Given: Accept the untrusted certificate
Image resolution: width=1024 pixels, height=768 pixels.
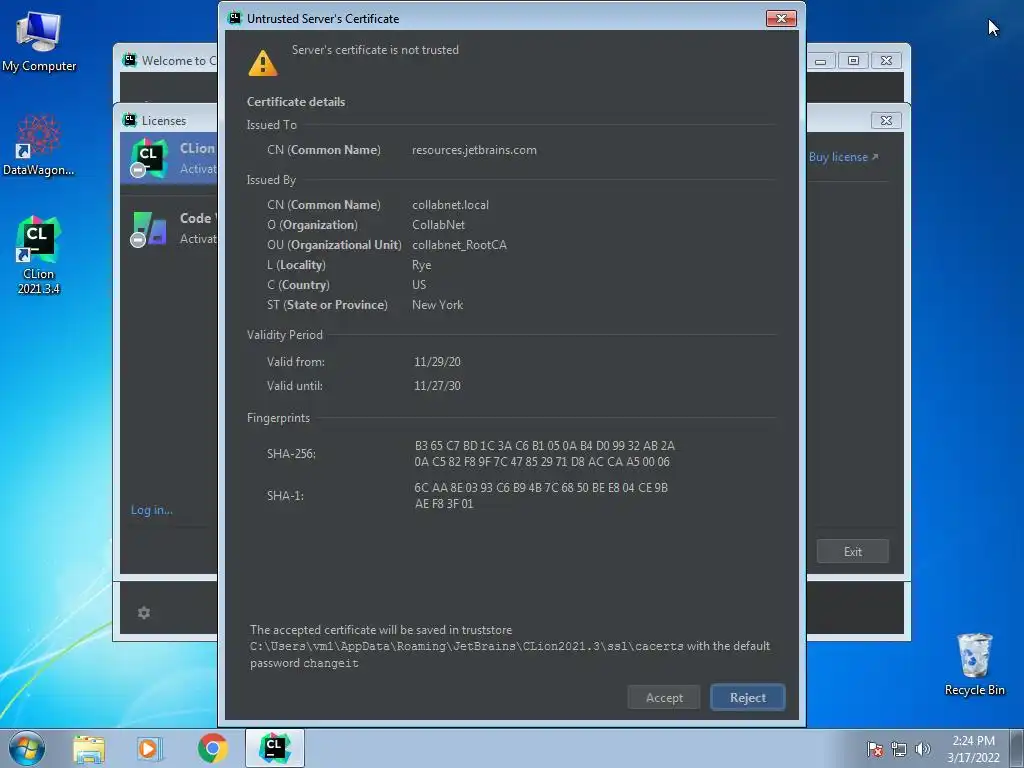Looking at the screenshot, I should 664,697.
